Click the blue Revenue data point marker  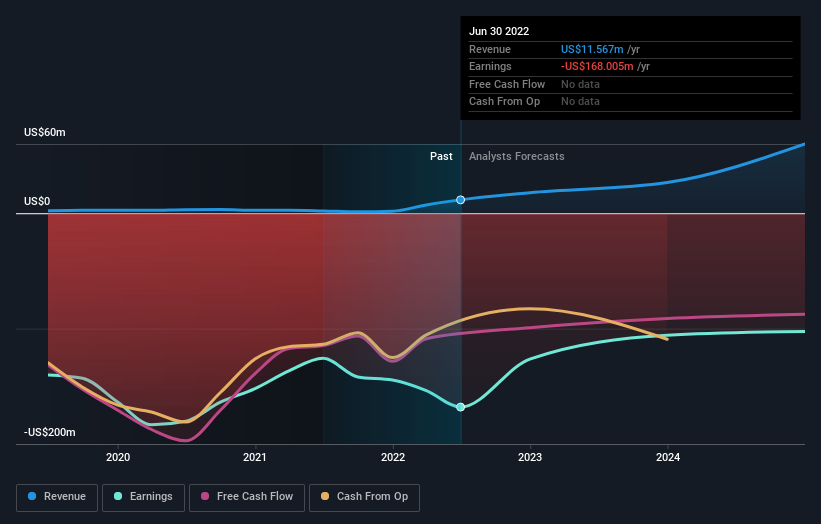(460, 200)
